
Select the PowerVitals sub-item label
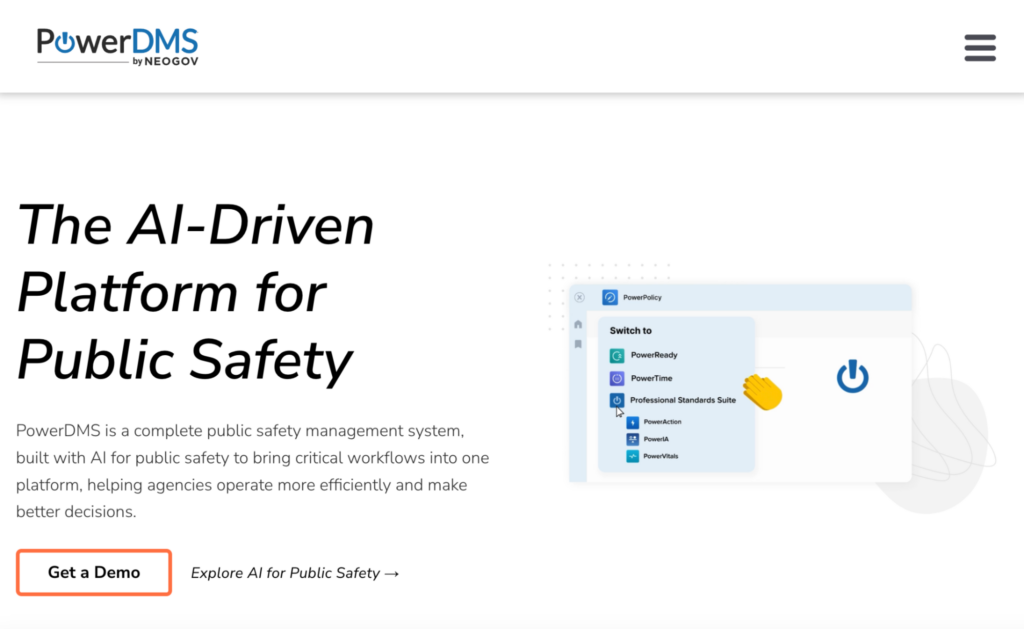[660, 456]
